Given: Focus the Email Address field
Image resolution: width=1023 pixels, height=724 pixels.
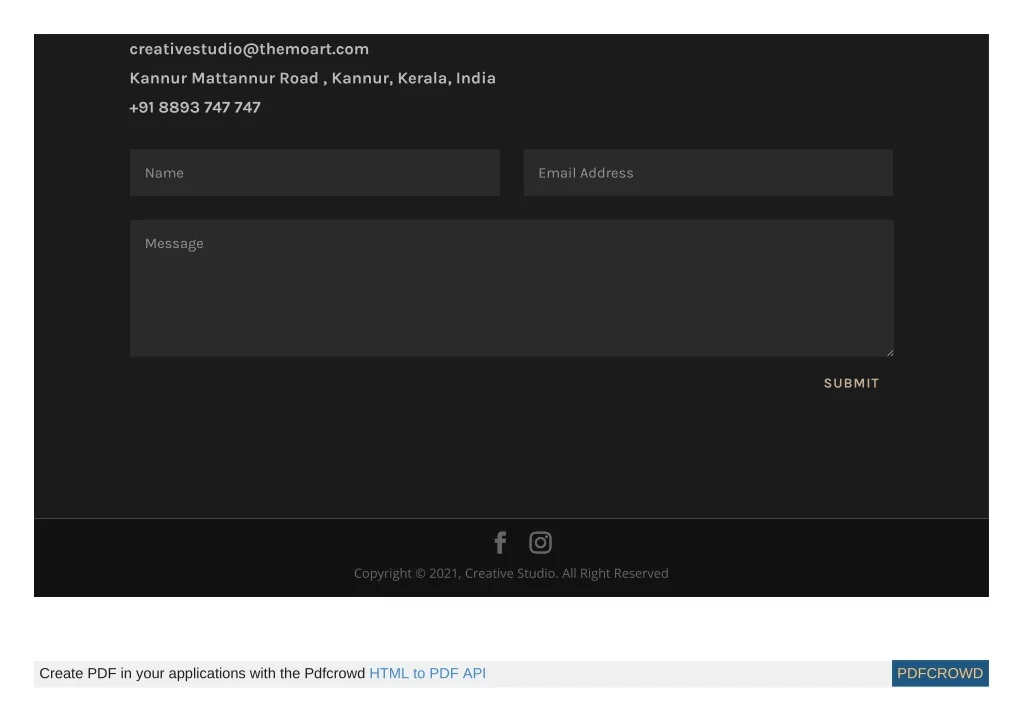Looking at the screenshot, I should (708, 173).
